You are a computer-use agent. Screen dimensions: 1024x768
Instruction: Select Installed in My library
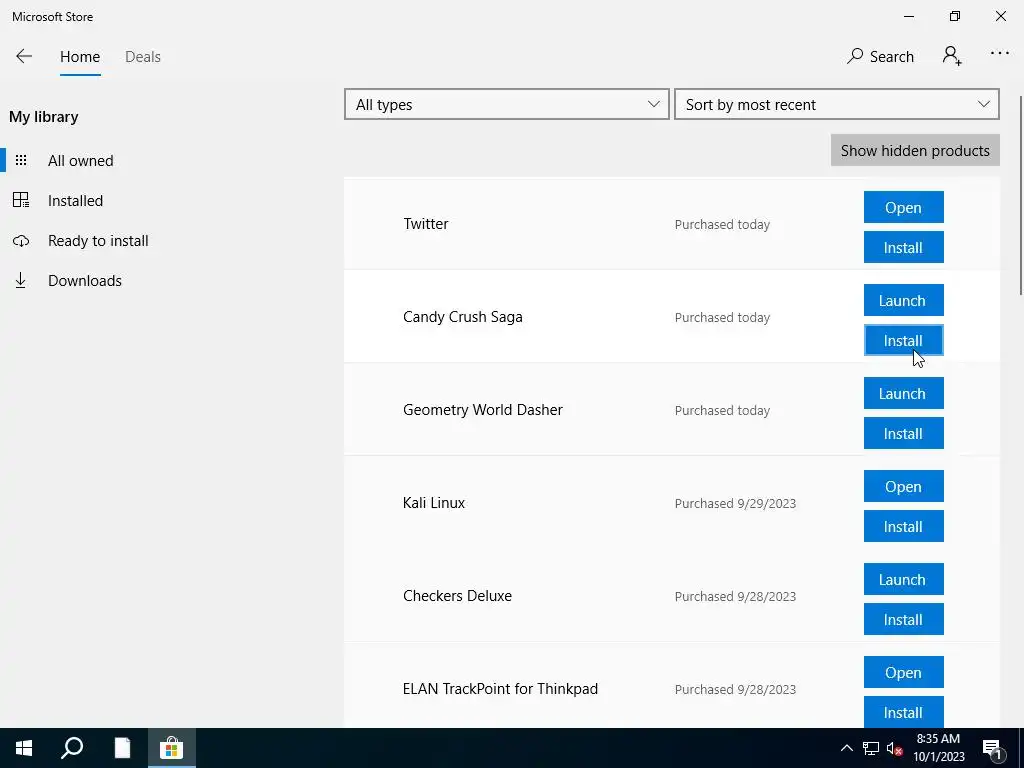(x=75, y=200)
